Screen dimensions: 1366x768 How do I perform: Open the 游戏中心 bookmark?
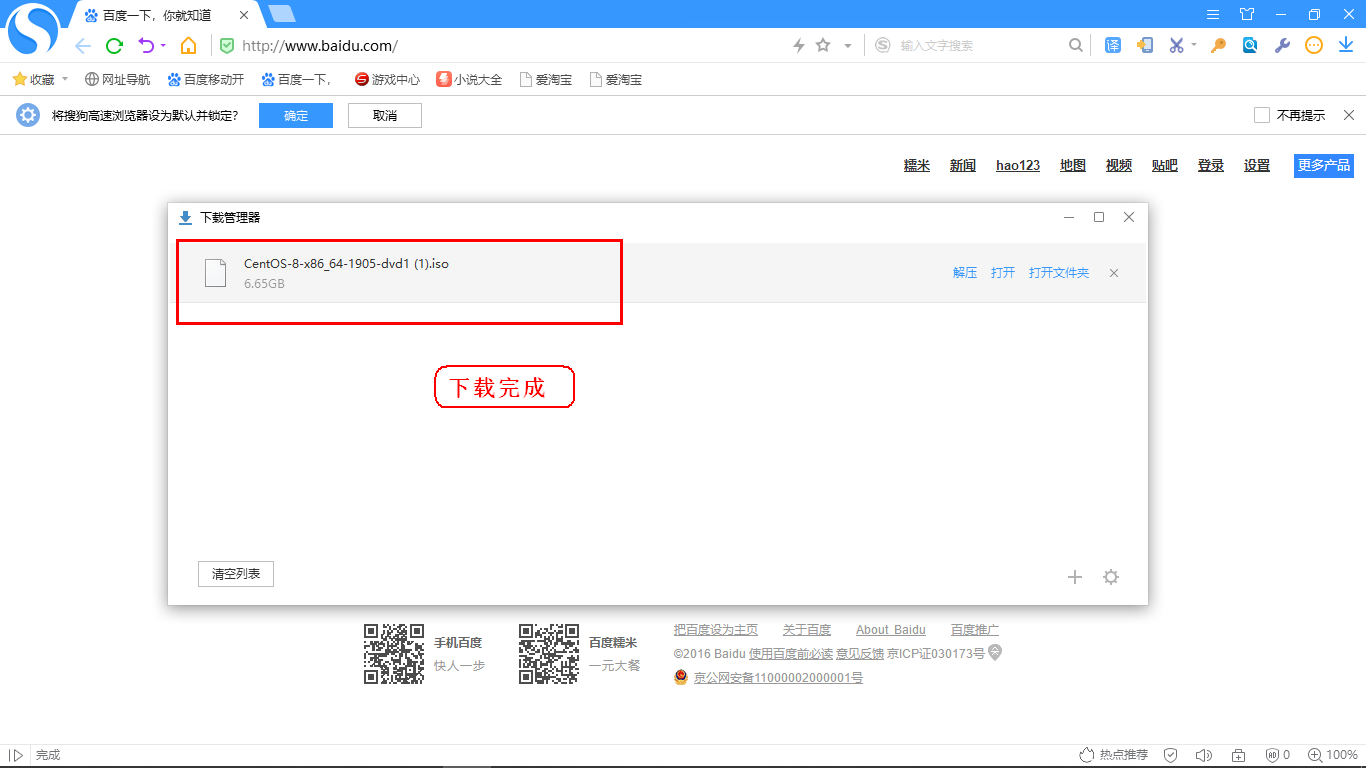387,79
